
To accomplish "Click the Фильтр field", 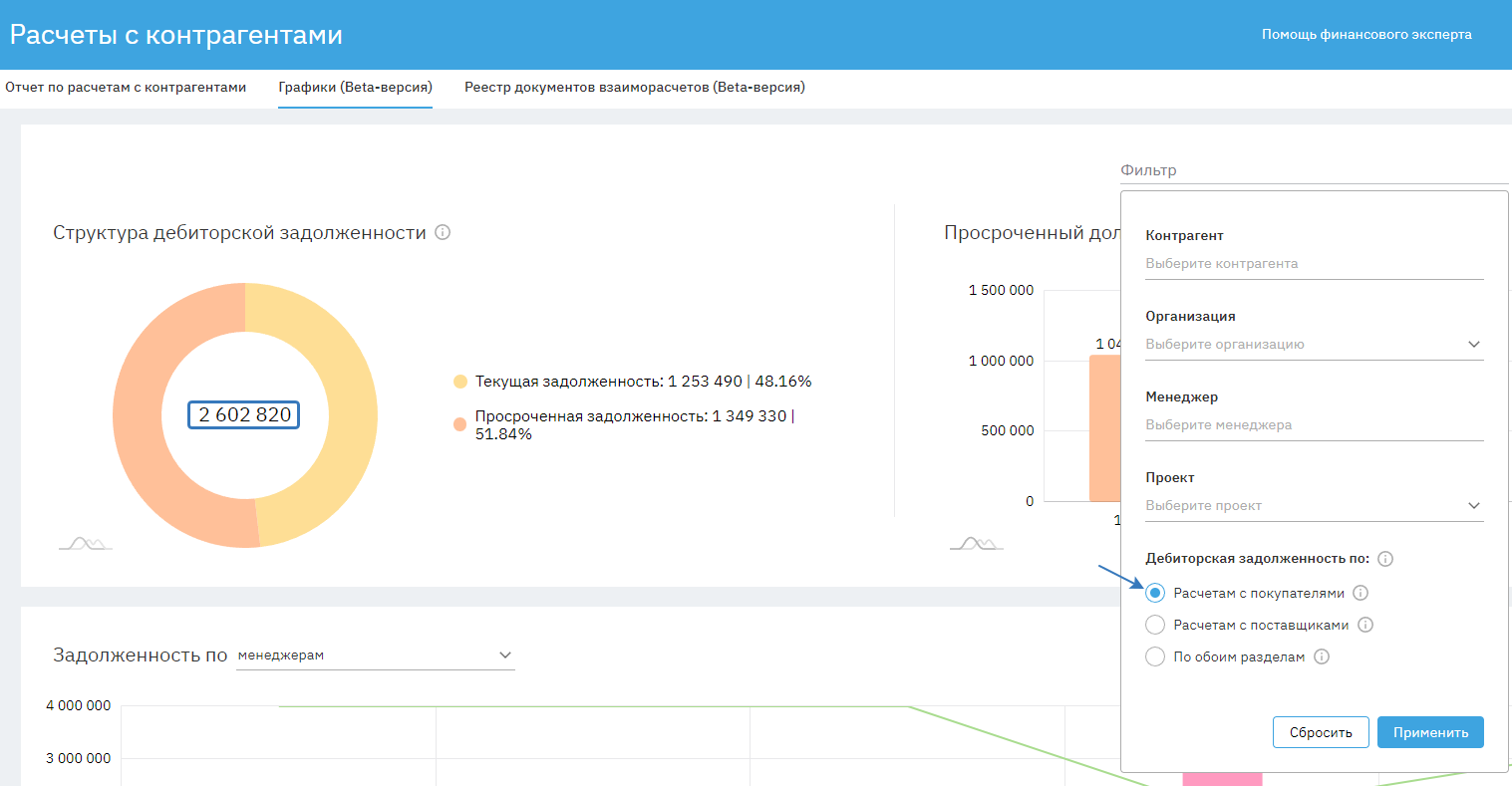I will pos(1314,170).
